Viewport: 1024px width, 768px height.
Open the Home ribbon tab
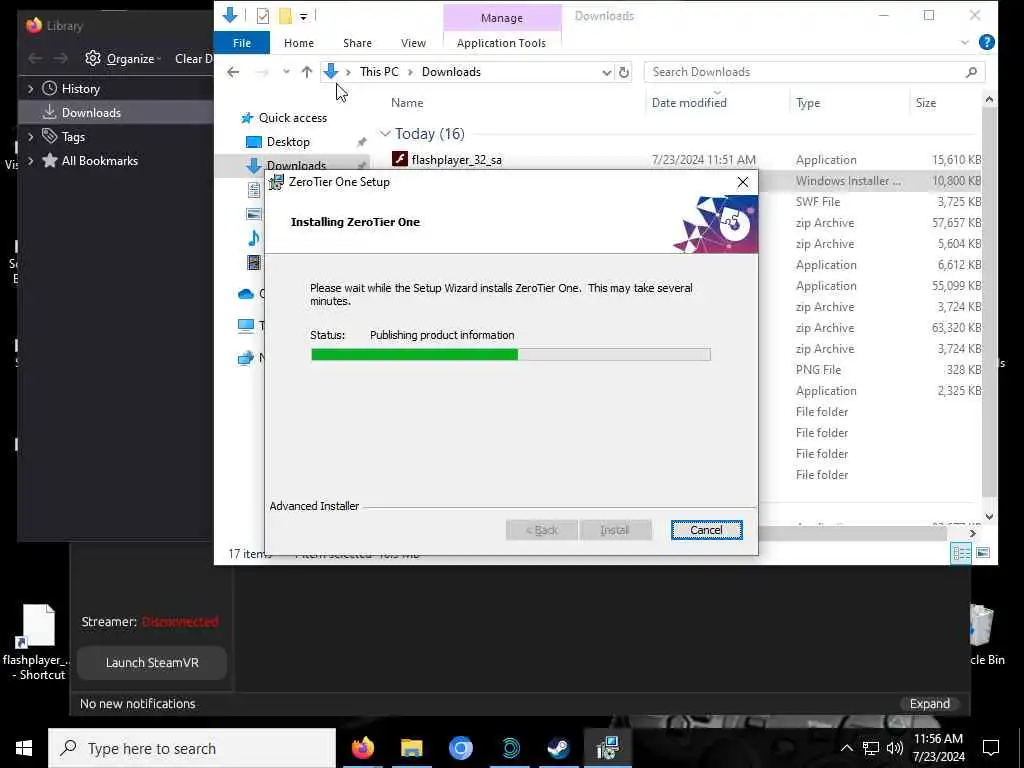pos(298,43)
